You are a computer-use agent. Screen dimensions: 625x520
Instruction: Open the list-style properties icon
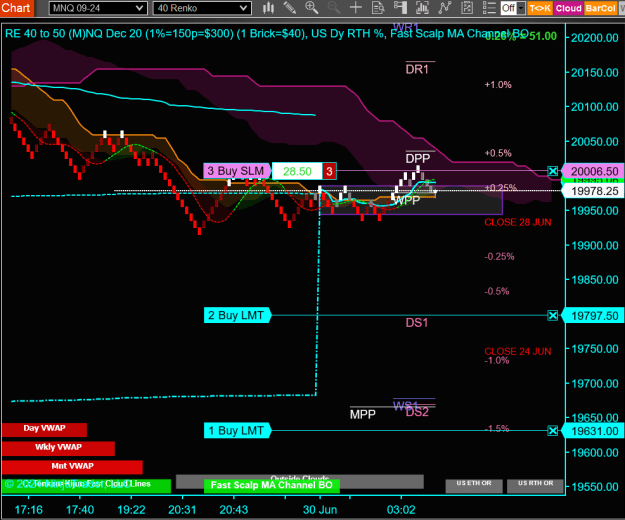[489, 8]
